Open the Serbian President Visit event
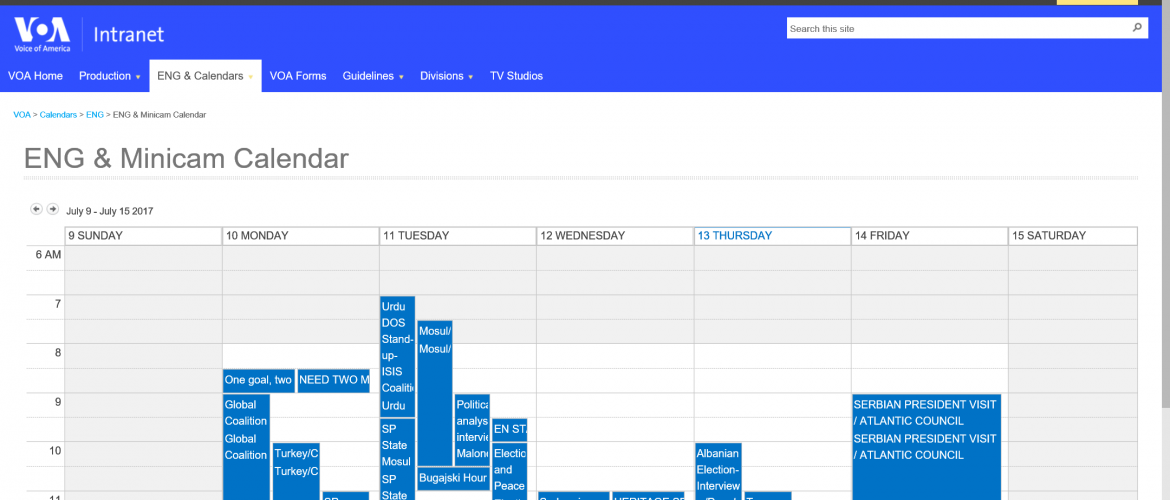This screenshot has width=1170, height=500. tap(925, 430)
